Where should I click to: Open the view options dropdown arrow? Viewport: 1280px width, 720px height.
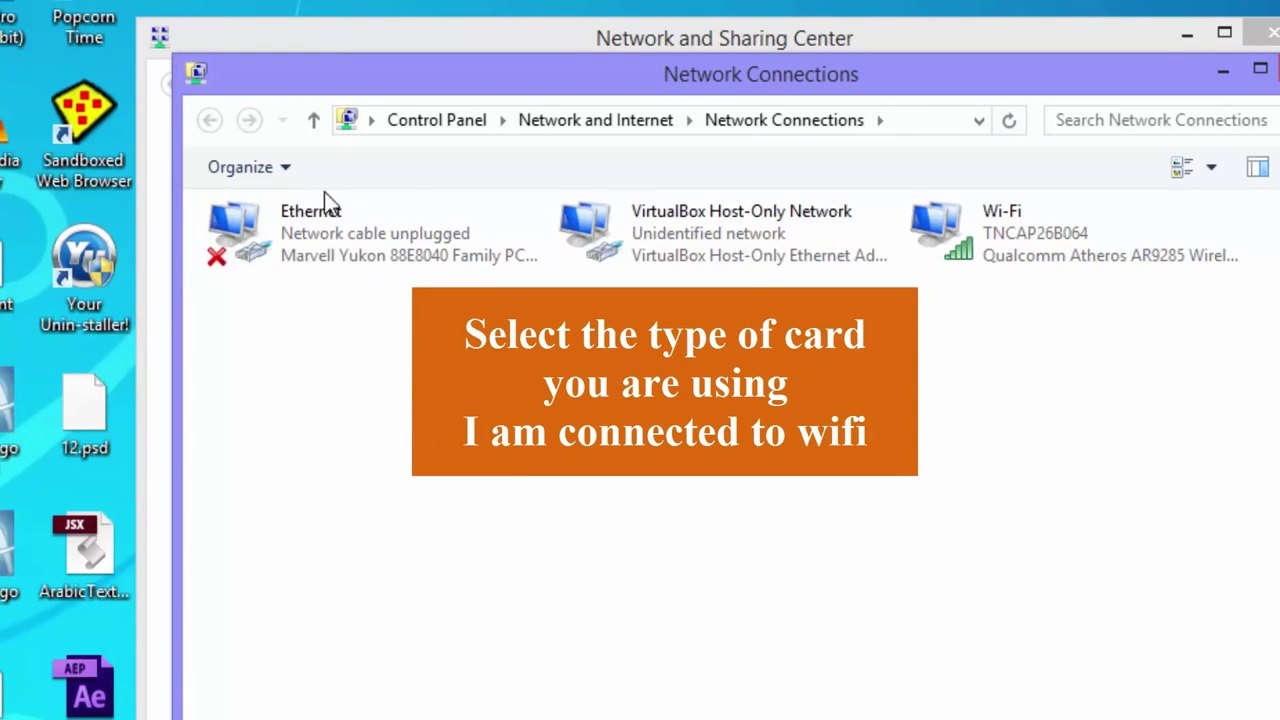(x=1211, y=167)
